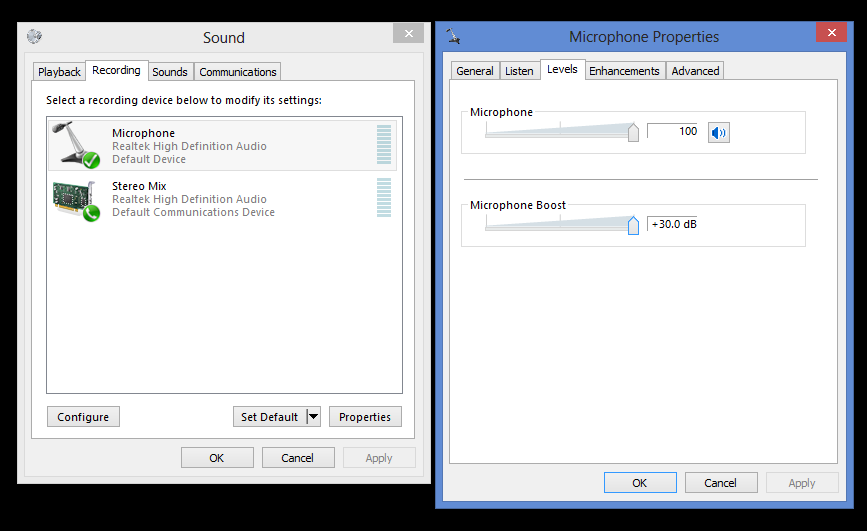
Task: Click the Stereo Mix sound card icon
Action: tap(76, 201)
